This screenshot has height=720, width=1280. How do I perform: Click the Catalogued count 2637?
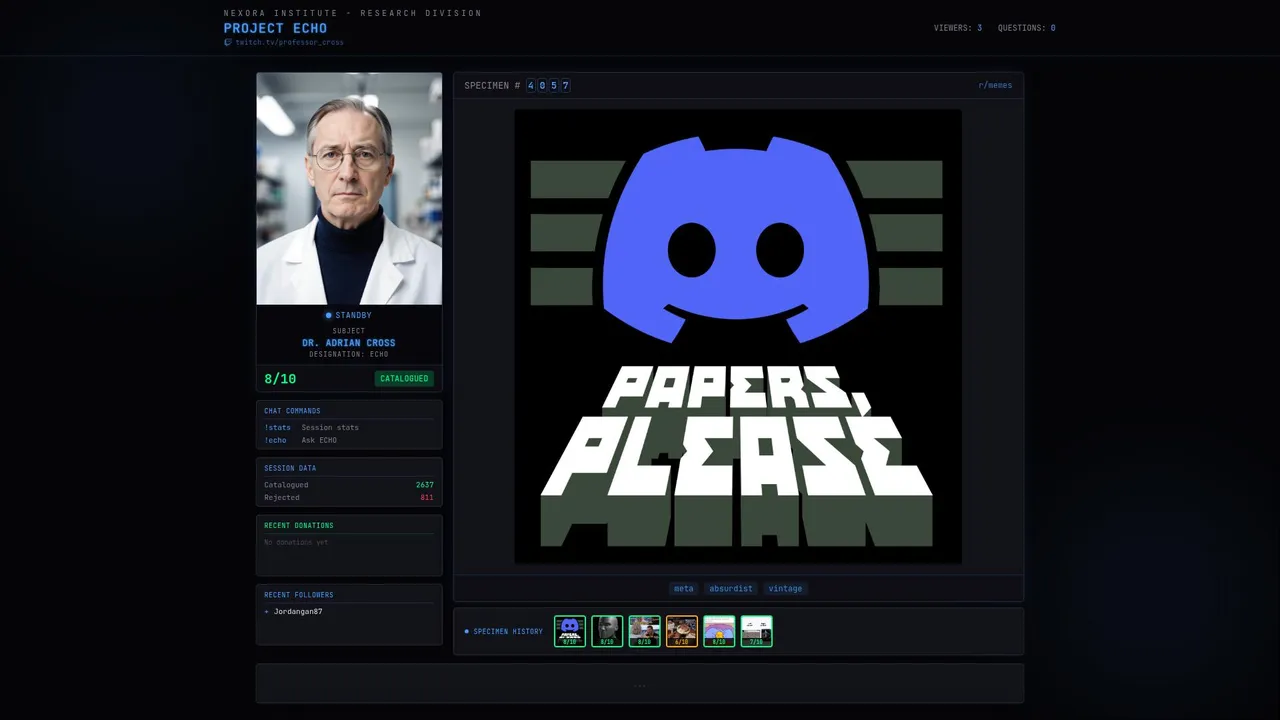tap(425, 485)
